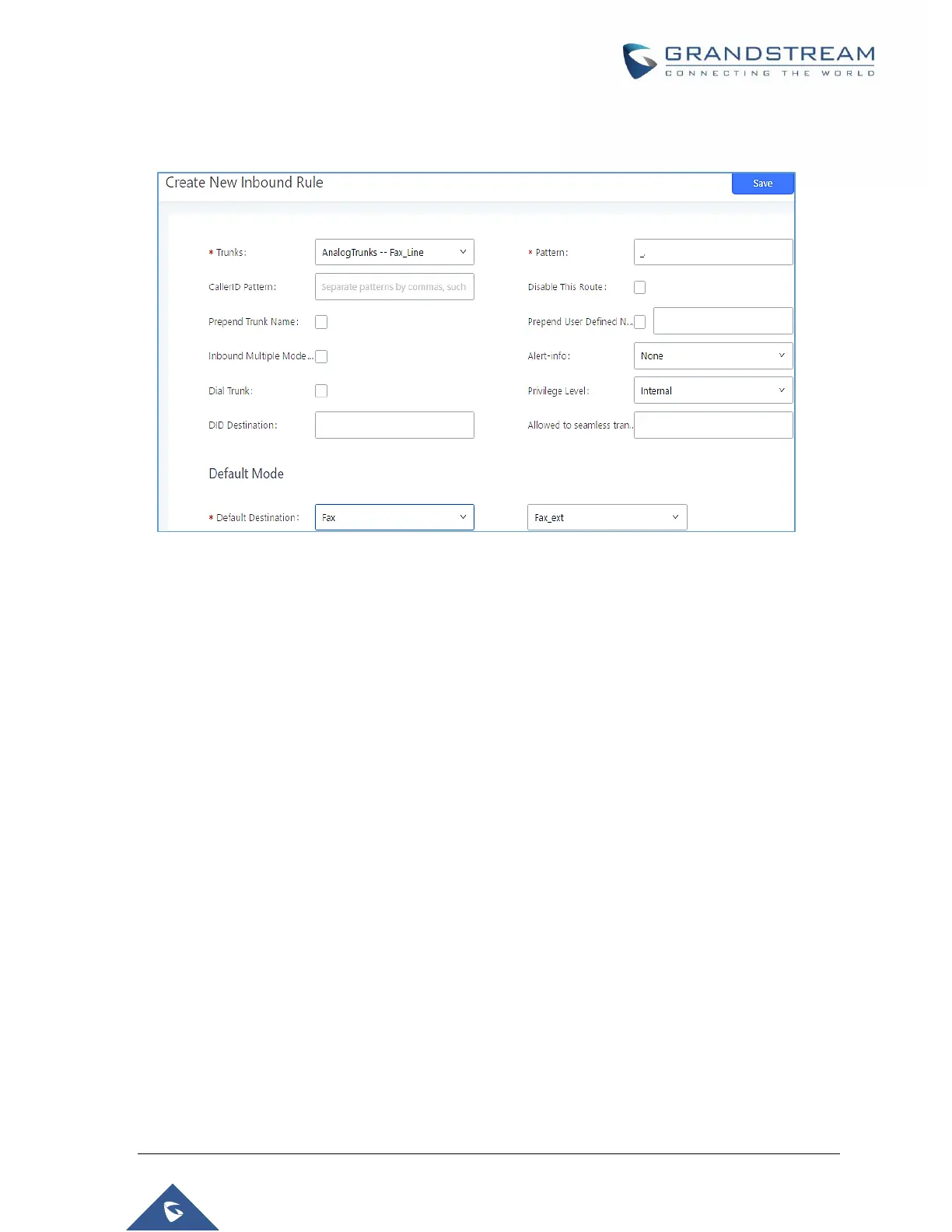Image resolution: width=952 pixels, height=1232 pixels.
Task: Click the Allowed to seamless transfer field
Action: click(713, 425)
